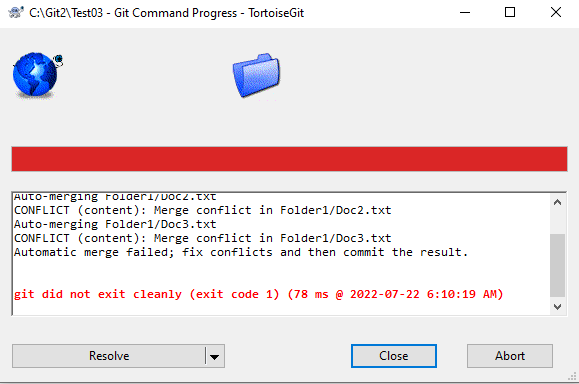Viewport: 579px width, 384px height.
Task: Click the Merge conflict in Folder1/Doc2.txt line
Action: (x=202, y=210)
